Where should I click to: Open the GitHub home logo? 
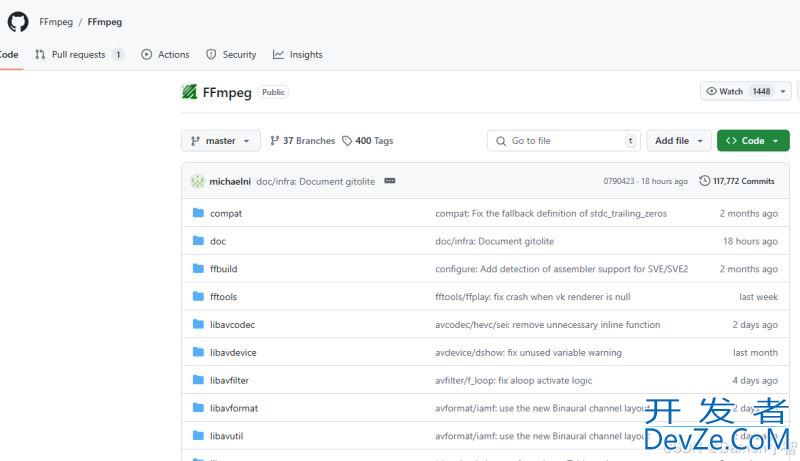click(x=18, y=22)
